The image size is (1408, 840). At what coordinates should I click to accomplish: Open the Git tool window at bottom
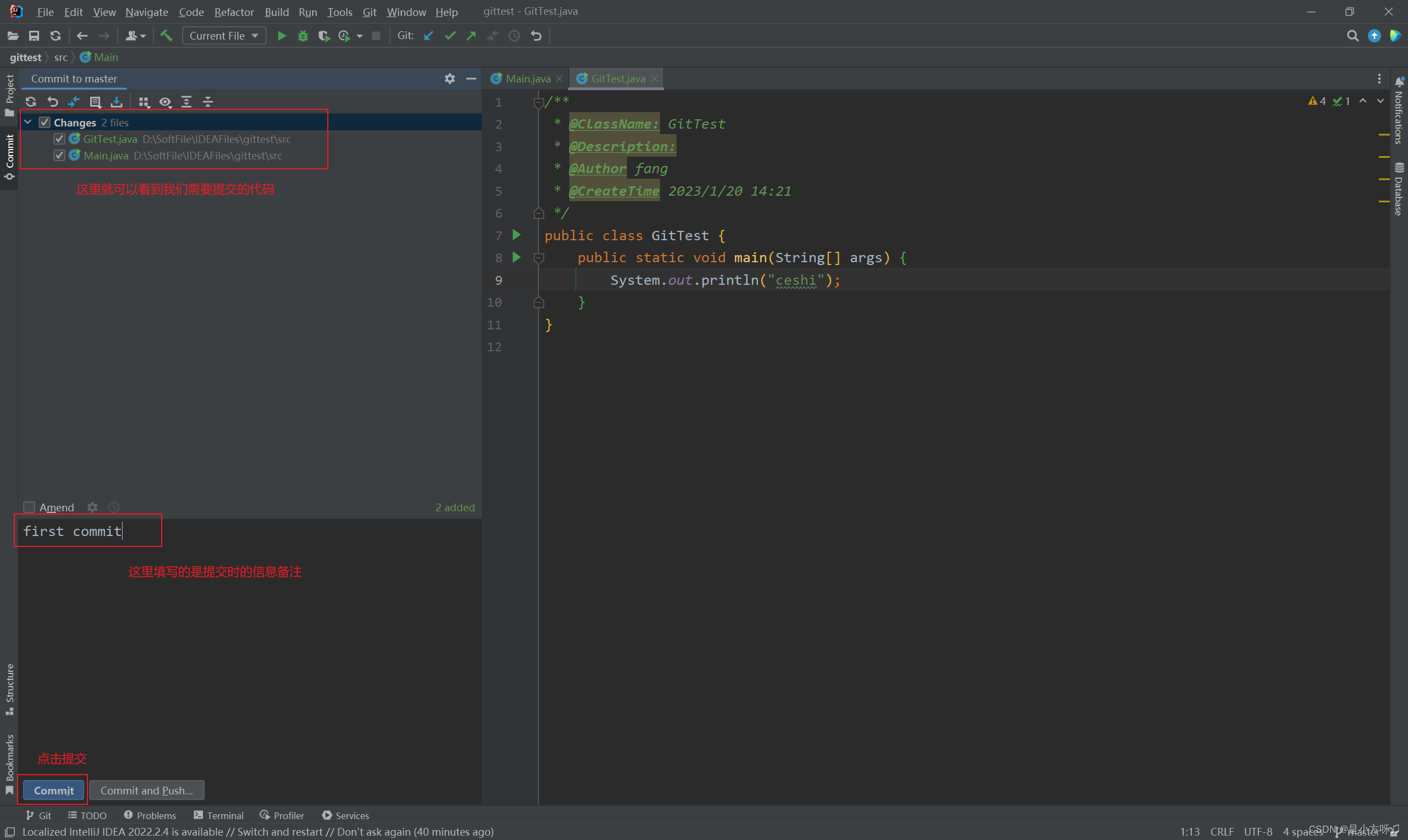[x=38, y=815]
